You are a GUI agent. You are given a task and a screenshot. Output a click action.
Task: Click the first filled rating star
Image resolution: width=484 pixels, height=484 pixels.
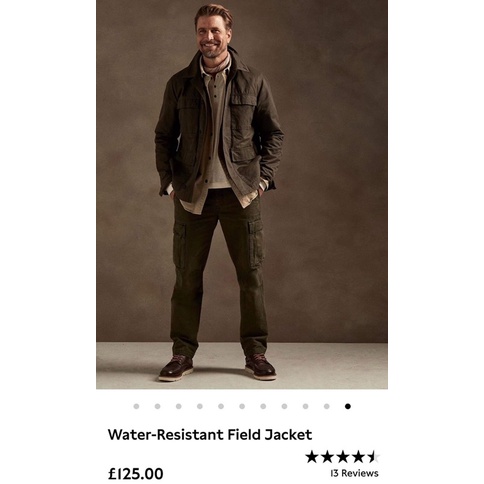click(x=312, y=457)
